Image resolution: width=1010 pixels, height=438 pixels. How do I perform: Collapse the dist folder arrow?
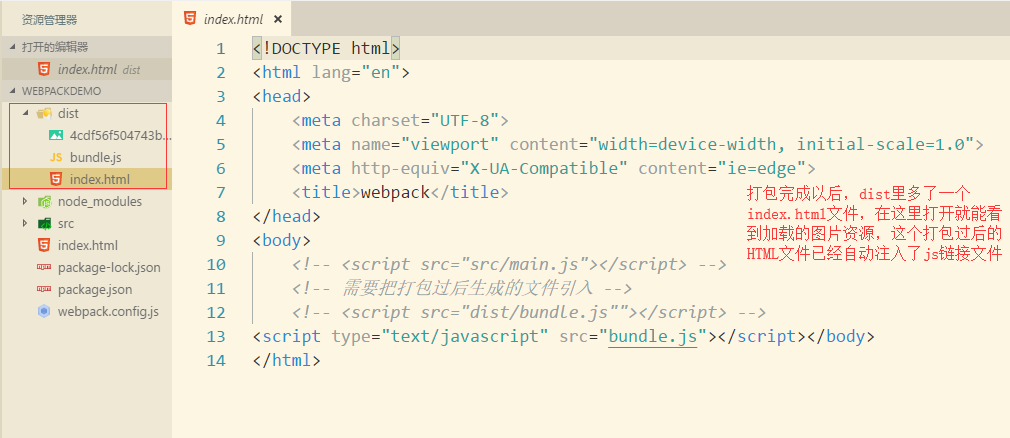[26, 113]
